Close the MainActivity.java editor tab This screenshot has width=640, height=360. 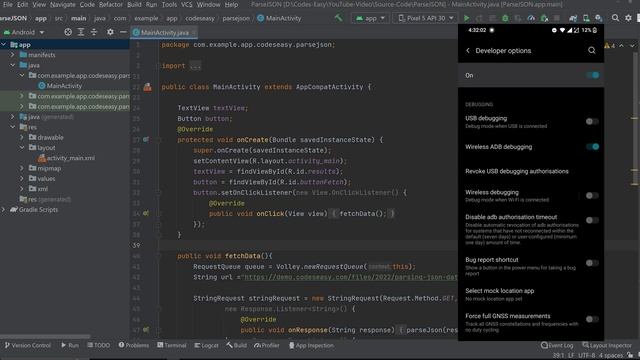tap(193, 32)
